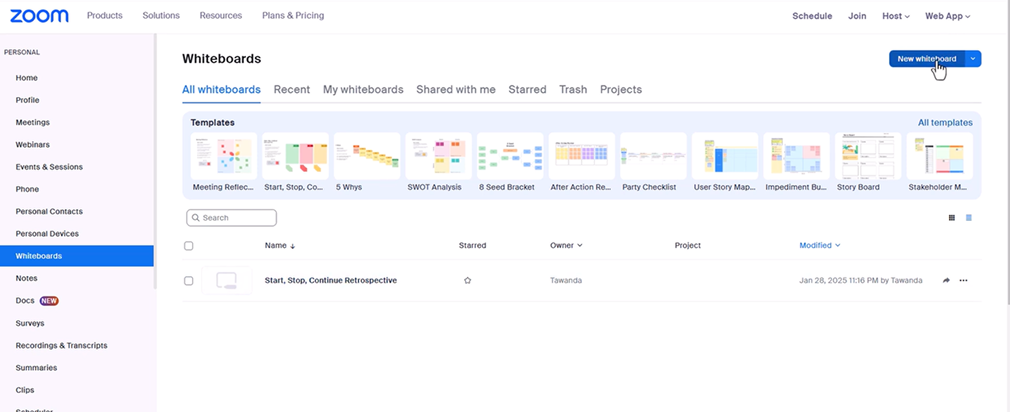1010x412 pixels.
Task: Tick the select-all checkbox in header
Action: point(189,245)
